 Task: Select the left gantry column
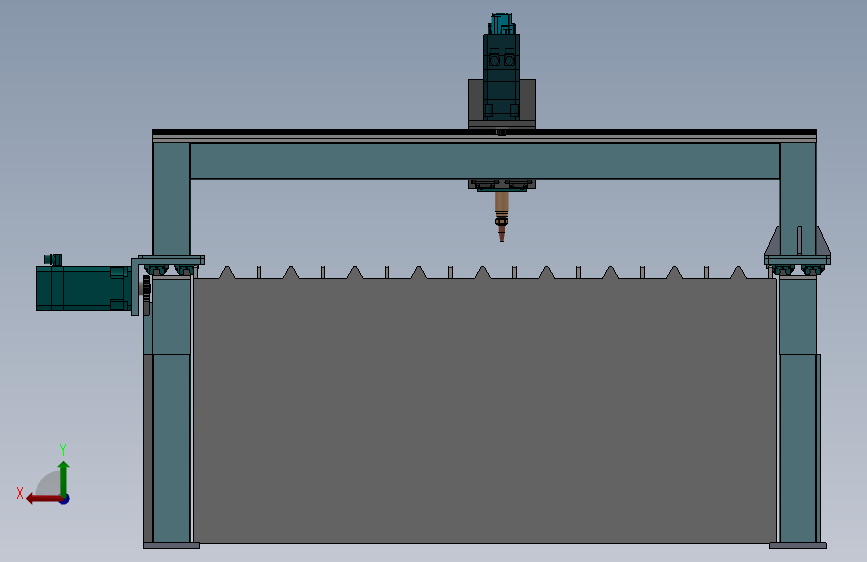point(171,197)
